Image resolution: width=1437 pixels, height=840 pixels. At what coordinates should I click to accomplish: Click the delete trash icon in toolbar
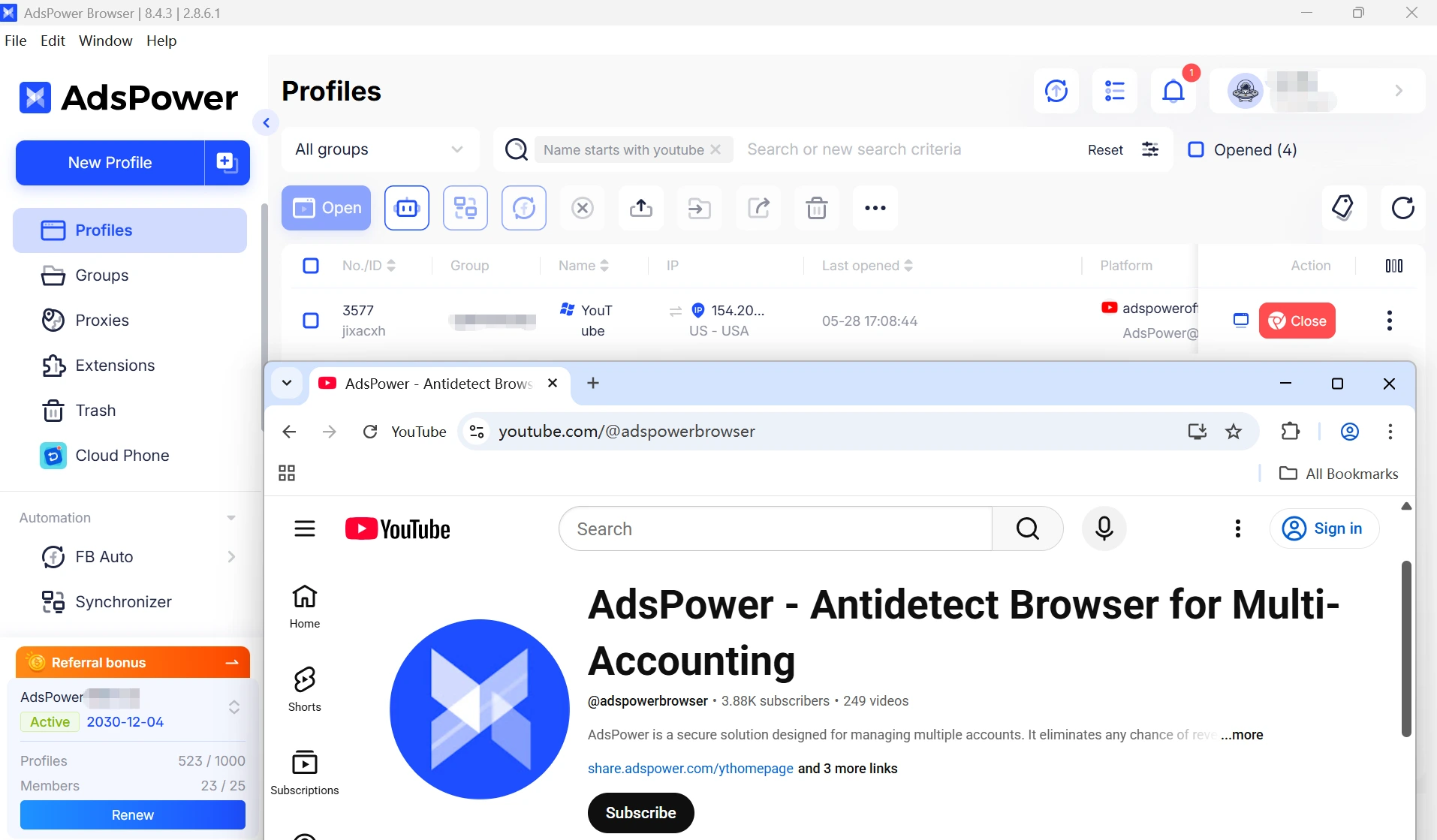pos(817,208)
